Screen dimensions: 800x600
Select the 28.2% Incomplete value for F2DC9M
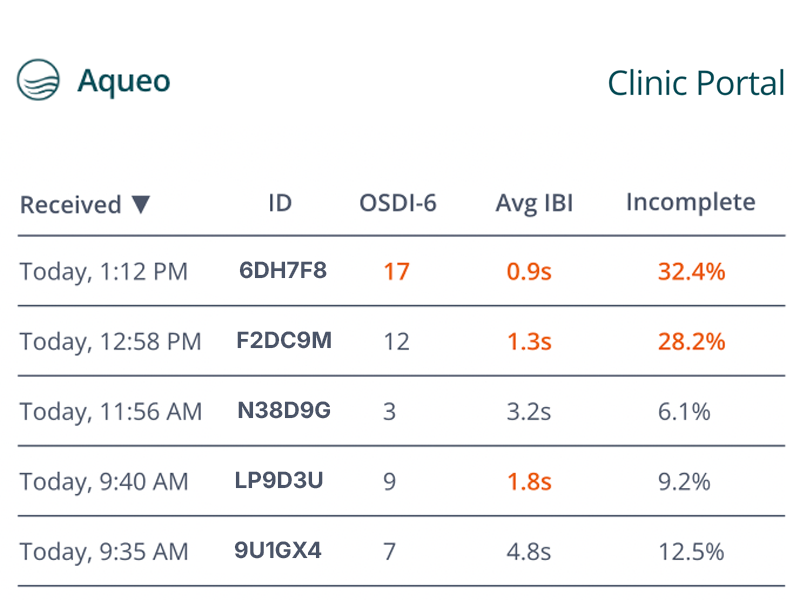tap(691, 341)
